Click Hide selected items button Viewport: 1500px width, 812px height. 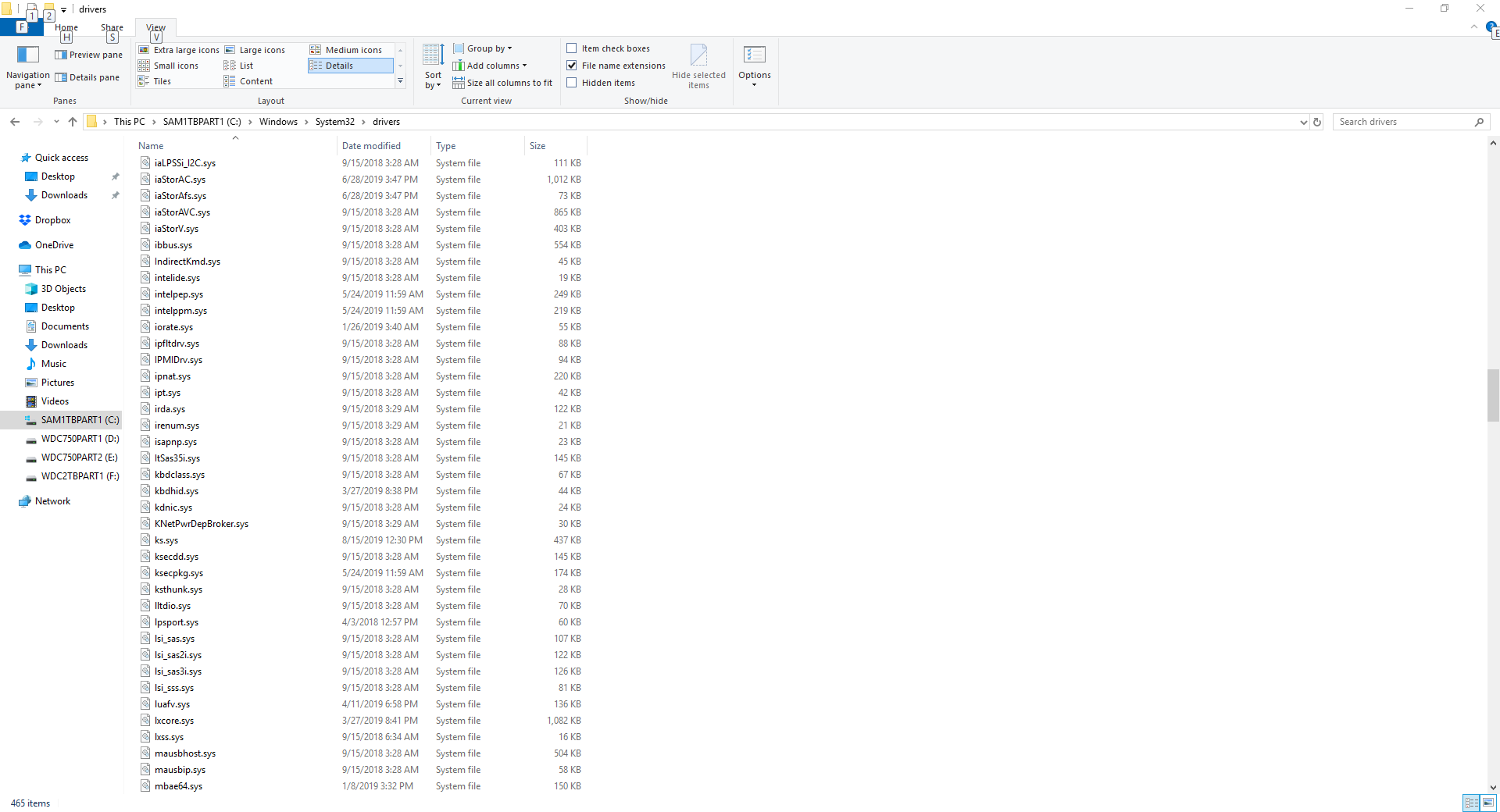pyautogui.click(x=698, y=66)
